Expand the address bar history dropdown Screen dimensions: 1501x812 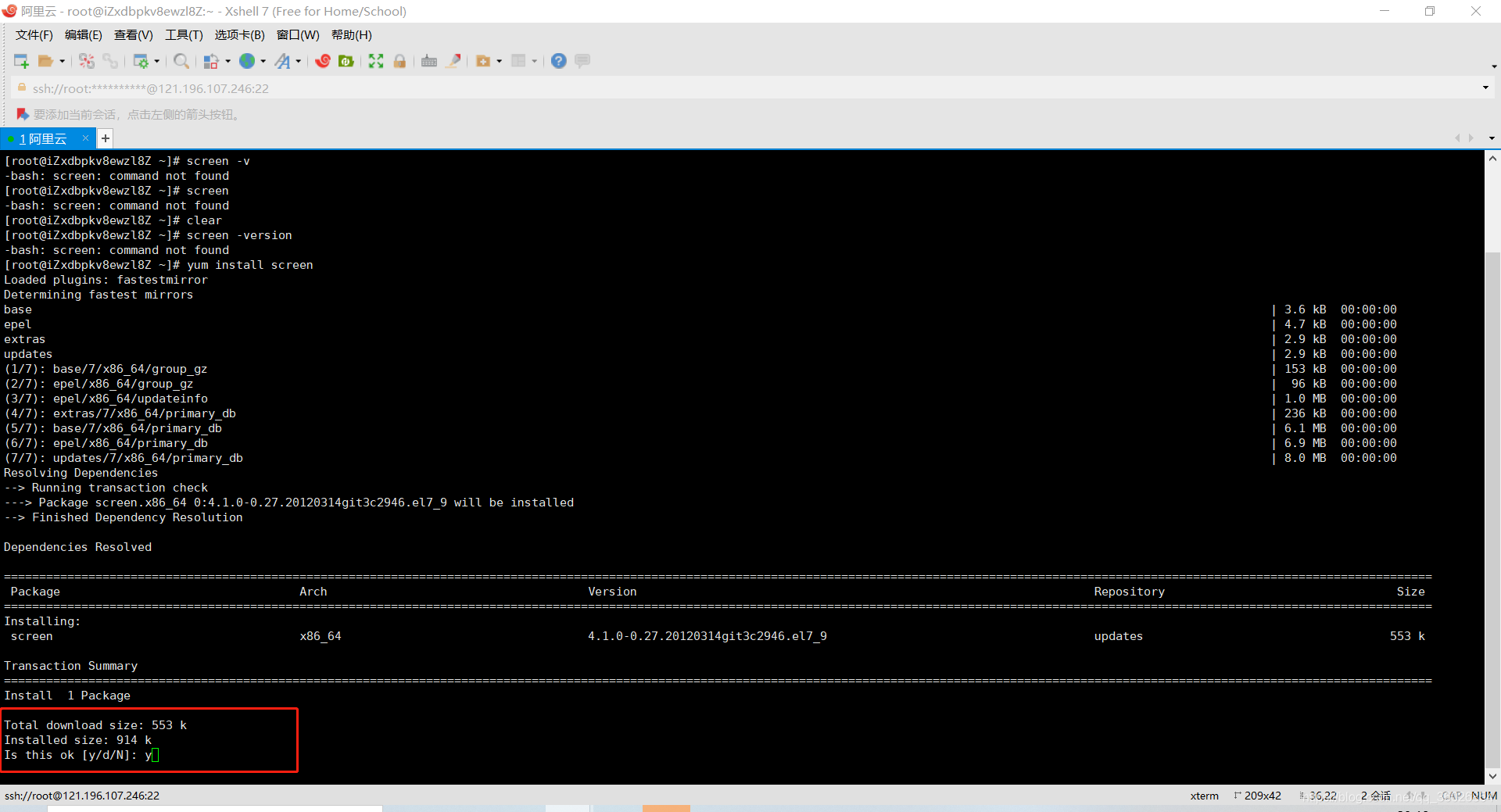click(x=1485, y=88)
